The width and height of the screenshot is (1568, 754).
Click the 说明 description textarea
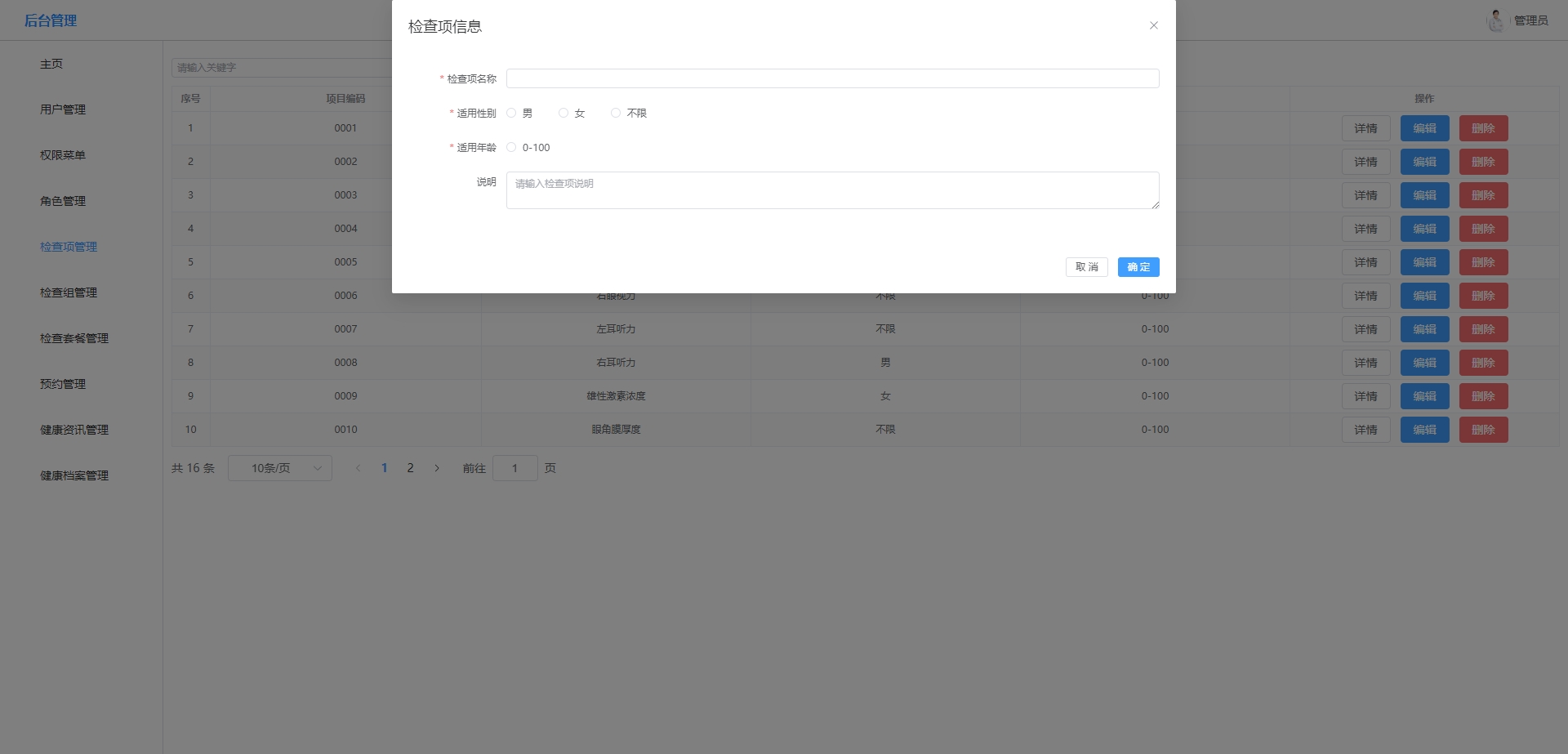click(832, 190)
